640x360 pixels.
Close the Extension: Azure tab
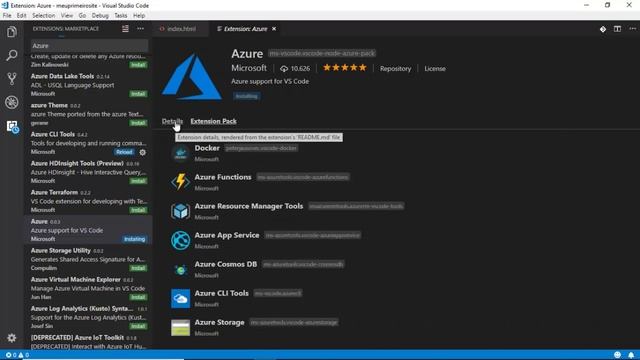[274, 29]
